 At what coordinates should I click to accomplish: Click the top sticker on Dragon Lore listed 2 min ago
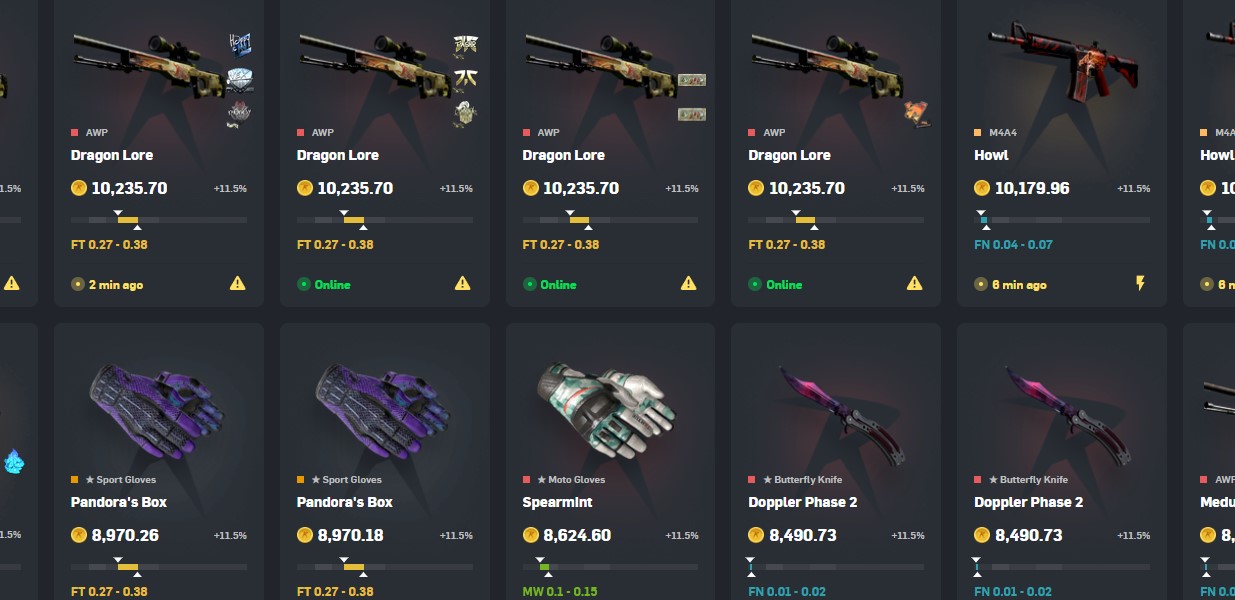(239, 45)
